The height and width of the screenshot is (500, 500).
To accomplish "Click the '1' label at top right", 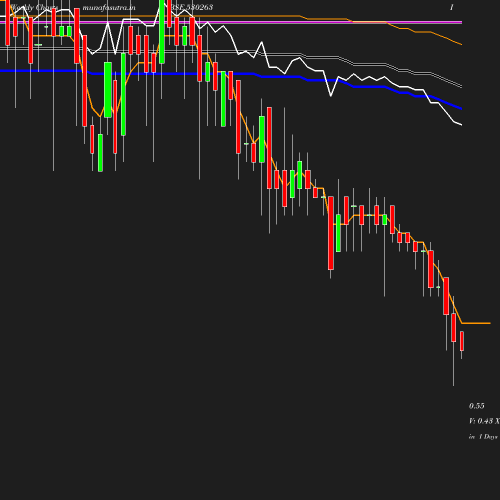I will [x=452, y=7].
